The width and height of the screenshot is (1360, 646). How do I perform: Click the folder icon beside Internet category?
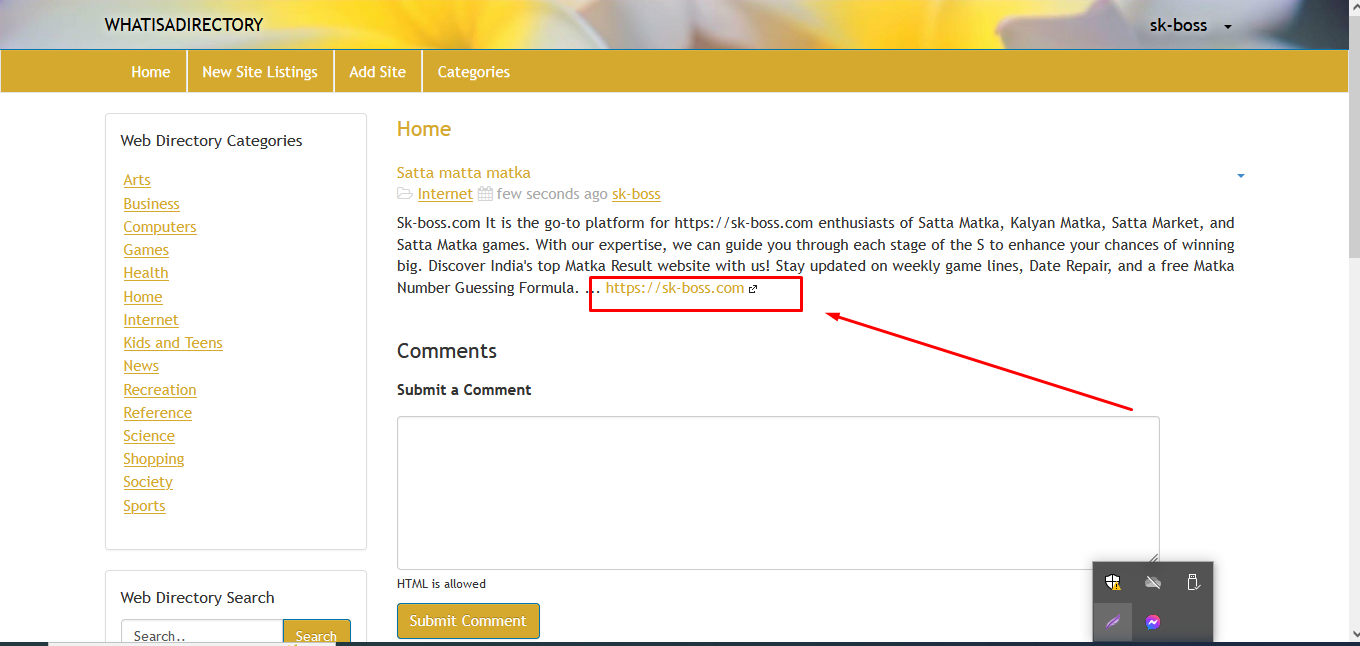click(405, 194)
